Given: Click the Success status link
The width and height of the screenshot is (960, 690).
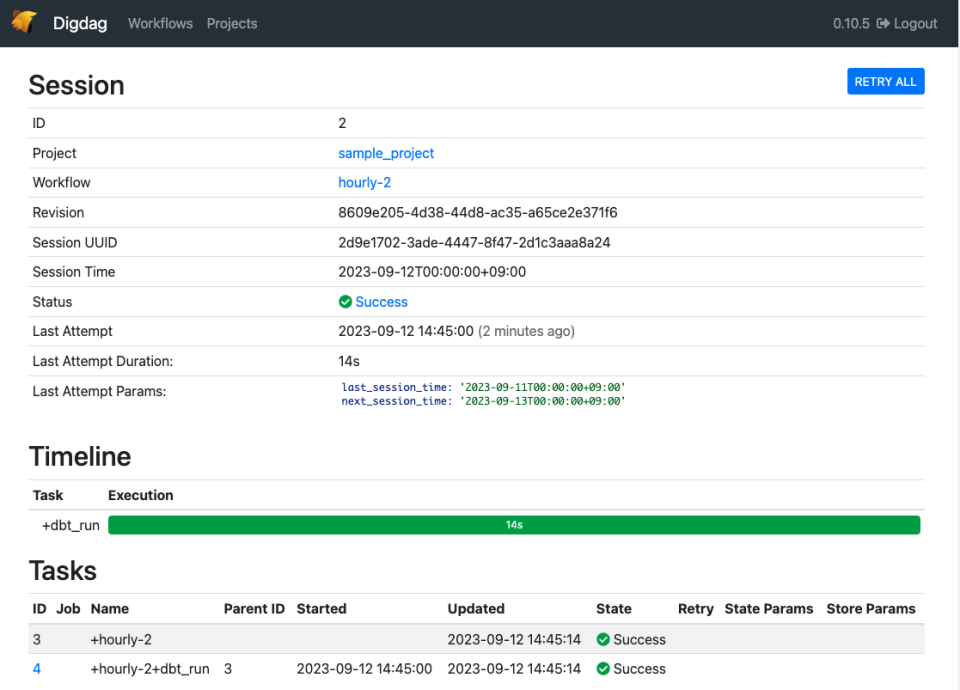Looking at the screenshot, I should (x=381, y=301).
